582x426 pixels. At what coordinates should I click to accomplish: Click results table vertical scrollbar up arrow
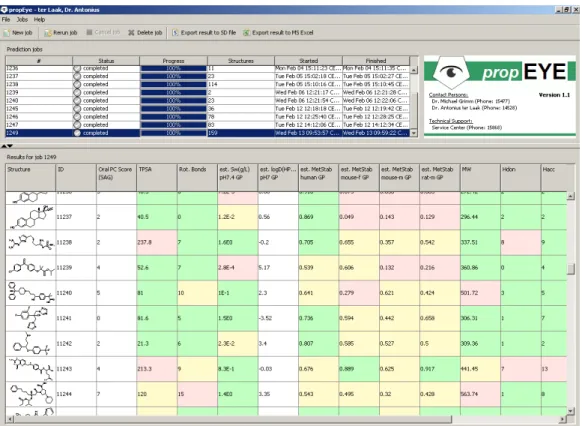point(571,196)
